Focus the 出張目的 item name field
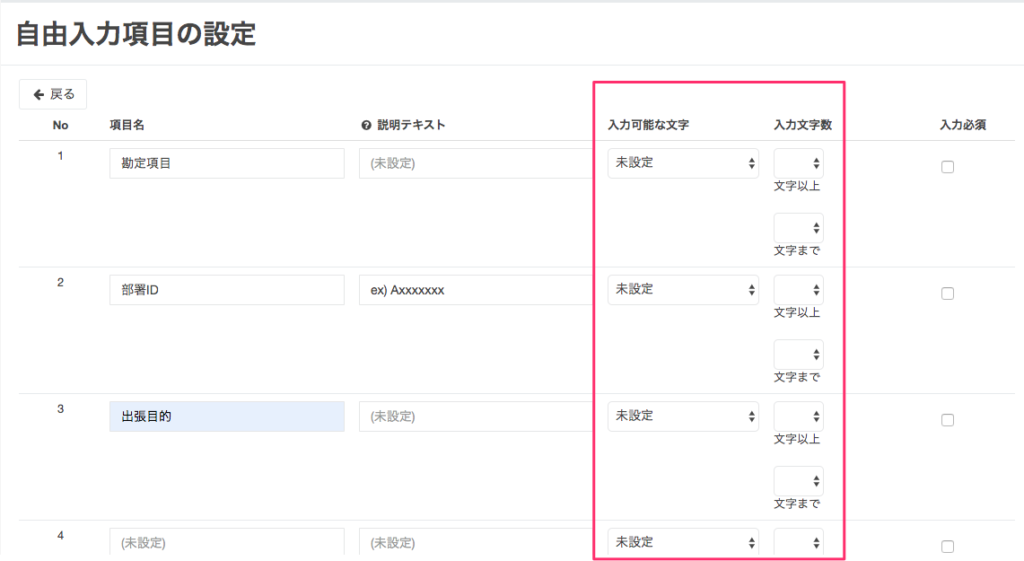This screenshot has height=561, width=1024. [x=226, y=416]
